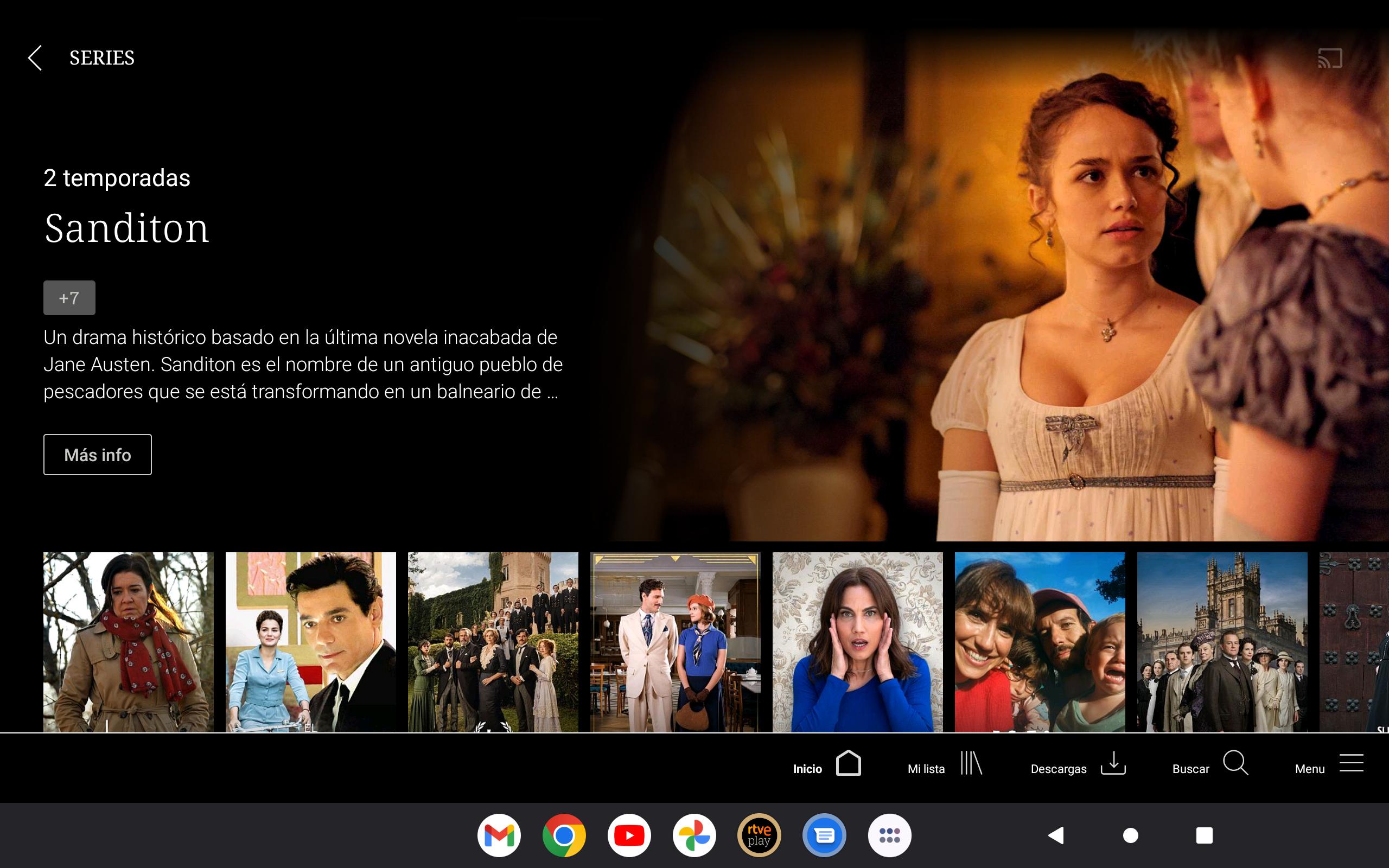Image resolution: width=1389 pixels, height=868 pixels.
Task: Click the Más info button
Action: pyautogui.click(x=98, y=455)
